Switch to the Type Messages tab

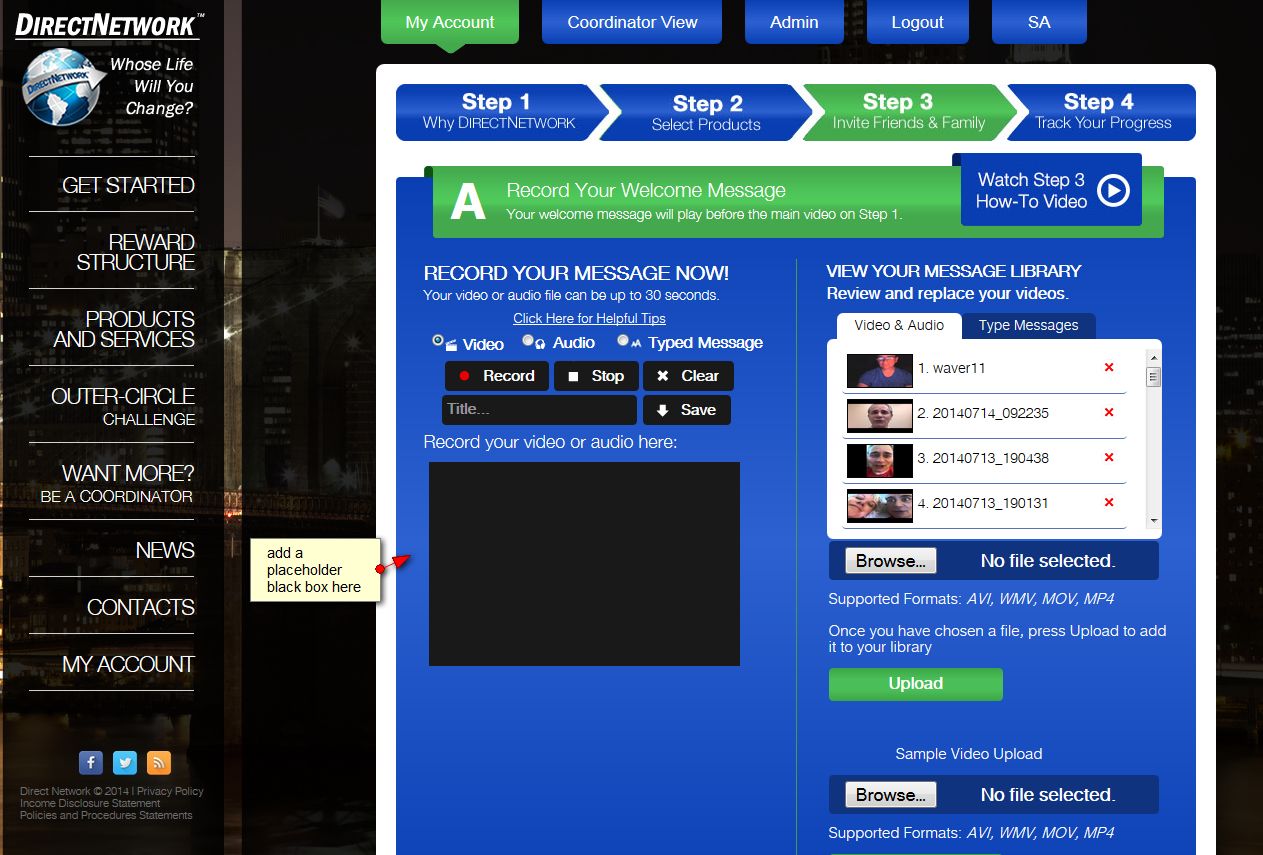[1028, 326]
